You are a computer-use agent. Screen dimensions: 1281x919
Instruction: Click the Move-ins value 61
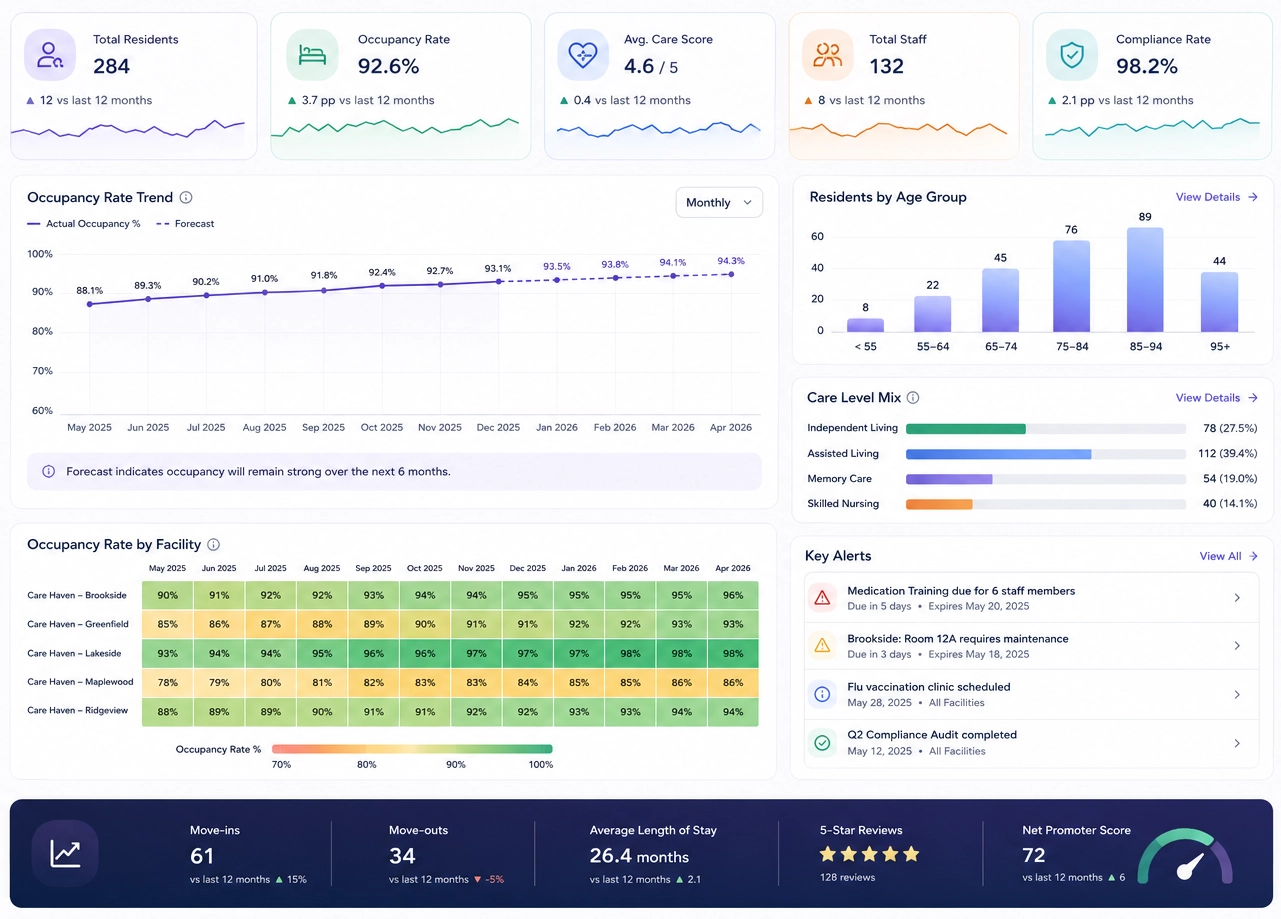202,856
